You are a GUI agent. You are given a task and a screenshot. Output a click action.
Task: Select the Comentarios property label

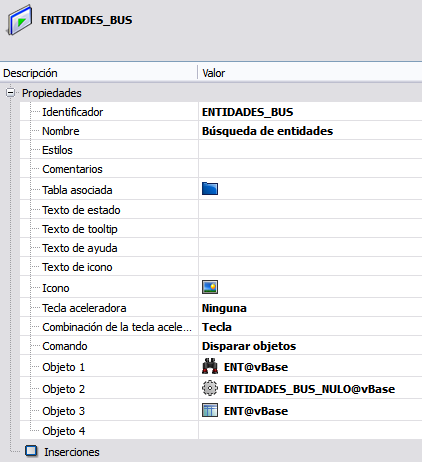(72, 169)
